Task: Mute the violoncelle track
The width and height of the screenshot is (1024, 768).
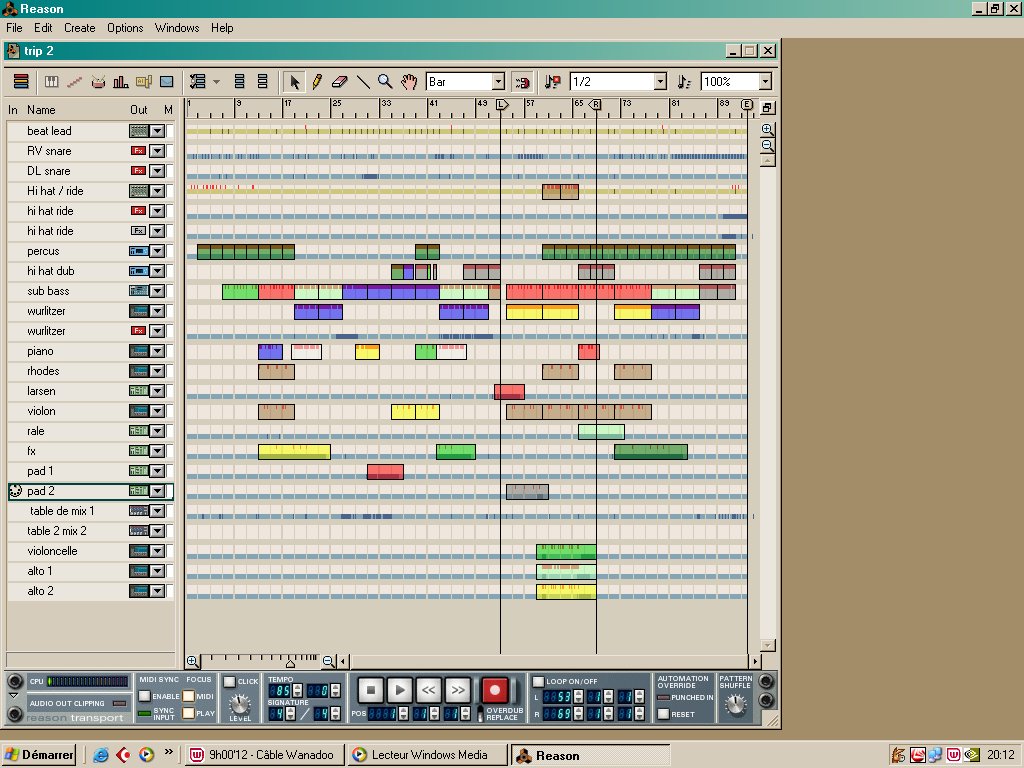Action: [x=170, y=551]
